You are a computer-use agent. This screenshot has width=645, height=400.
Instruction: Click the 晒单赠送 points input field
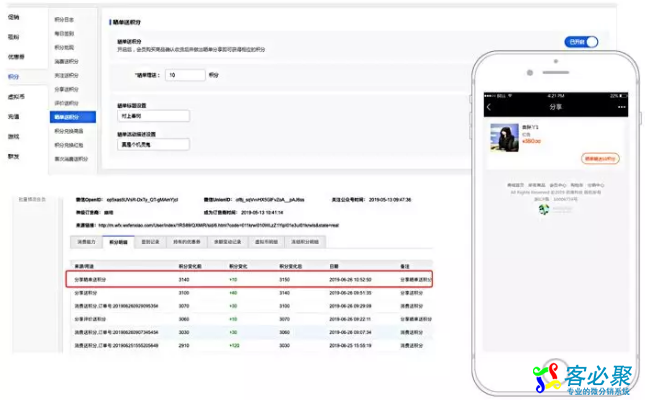tap(184, 75)
